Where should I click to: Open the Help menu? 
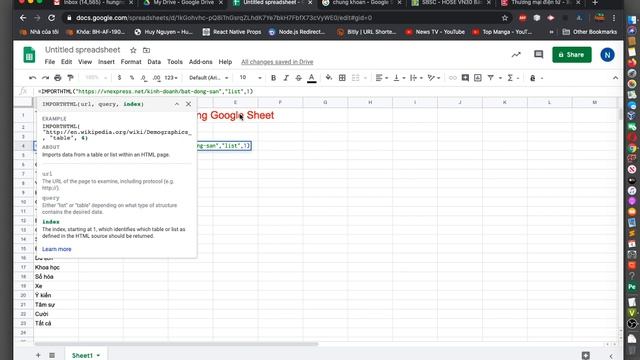coord(225,62)
